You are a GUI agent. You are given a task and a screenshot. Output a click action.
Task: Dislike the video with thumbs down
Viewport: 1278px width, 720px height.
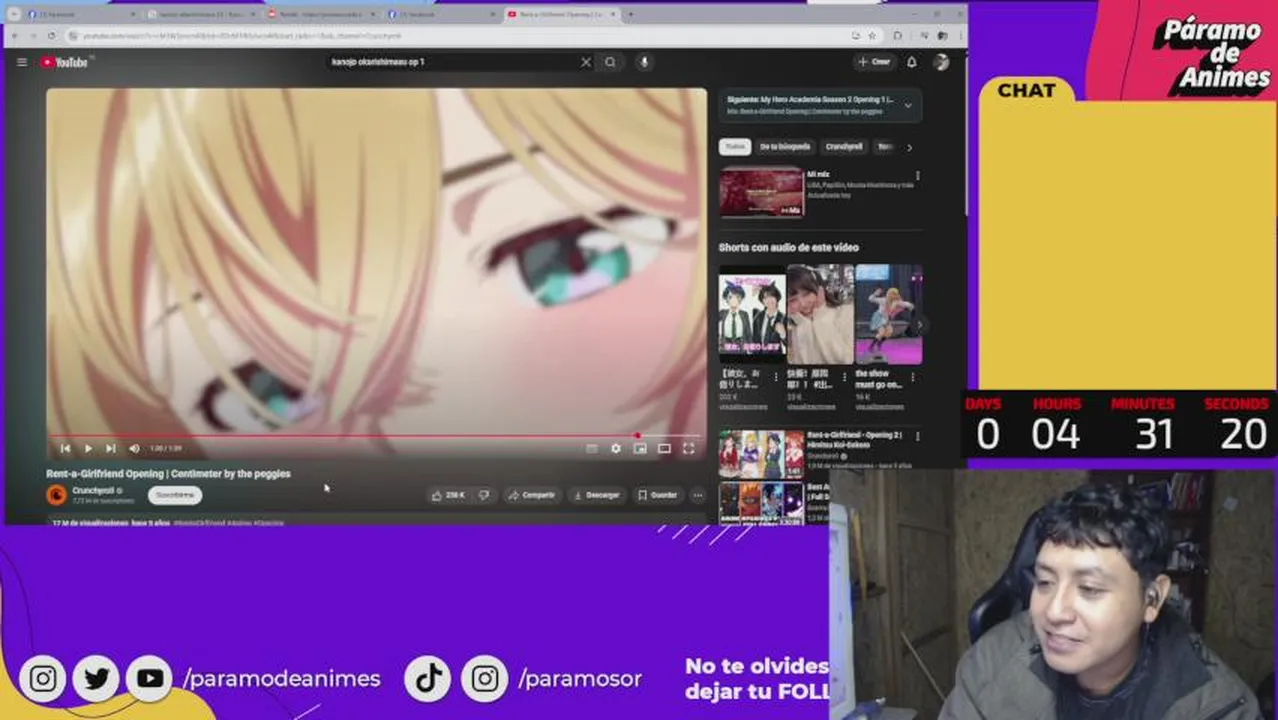click(484, 495)
